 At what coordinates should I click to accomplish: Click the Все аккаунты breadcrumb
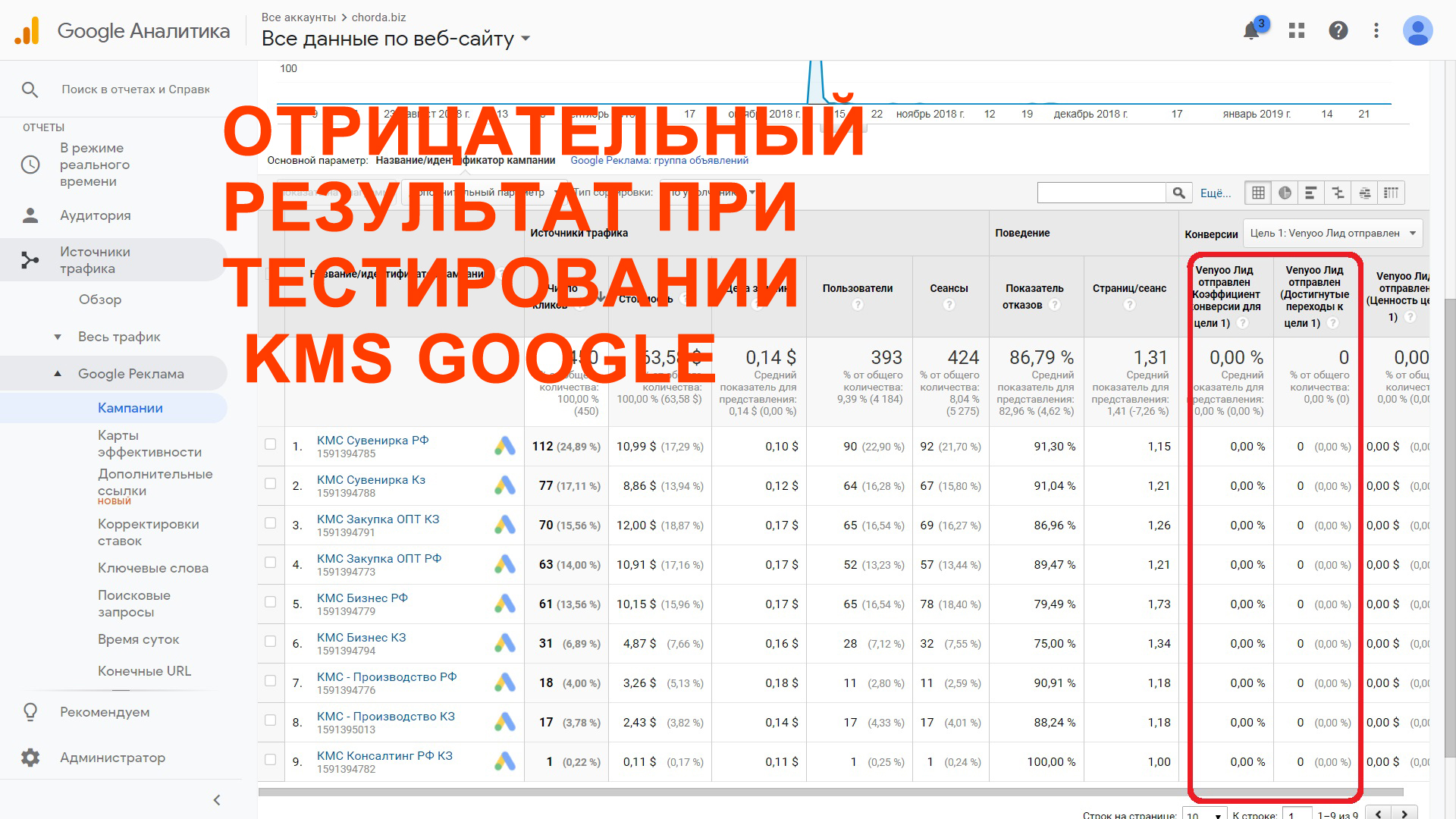click(299, 17)
